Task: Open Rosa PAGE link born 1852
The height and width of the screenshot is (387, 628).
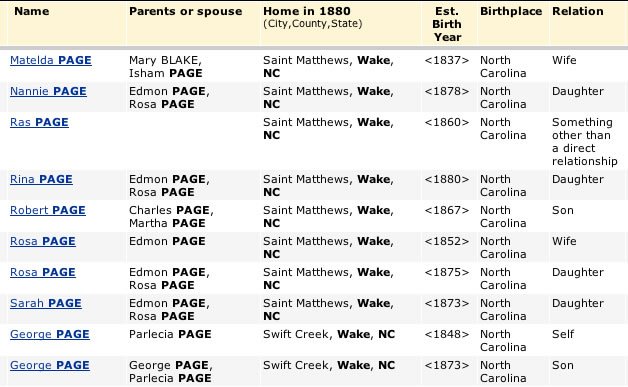Action: point(43,241)
